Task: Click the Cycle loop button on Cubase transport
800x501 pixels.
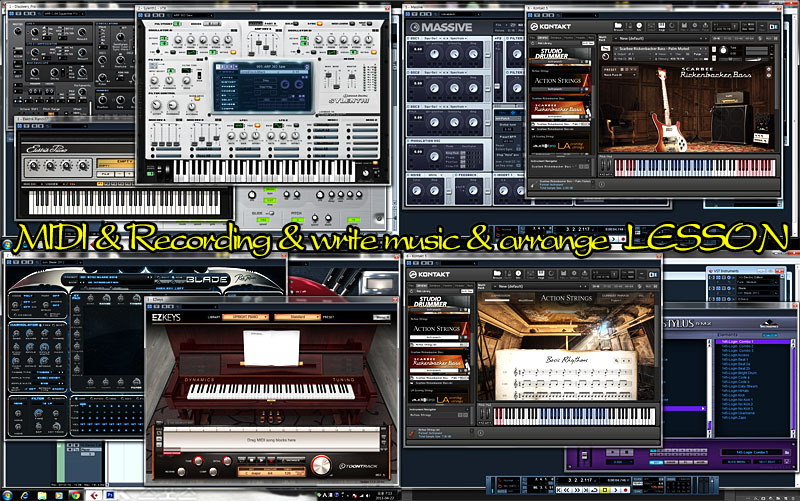Action: point(595,490)
